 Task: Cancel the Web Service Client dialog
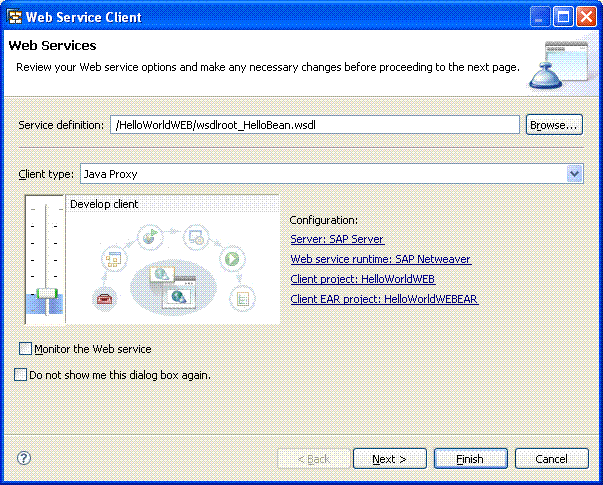(551, 459)
